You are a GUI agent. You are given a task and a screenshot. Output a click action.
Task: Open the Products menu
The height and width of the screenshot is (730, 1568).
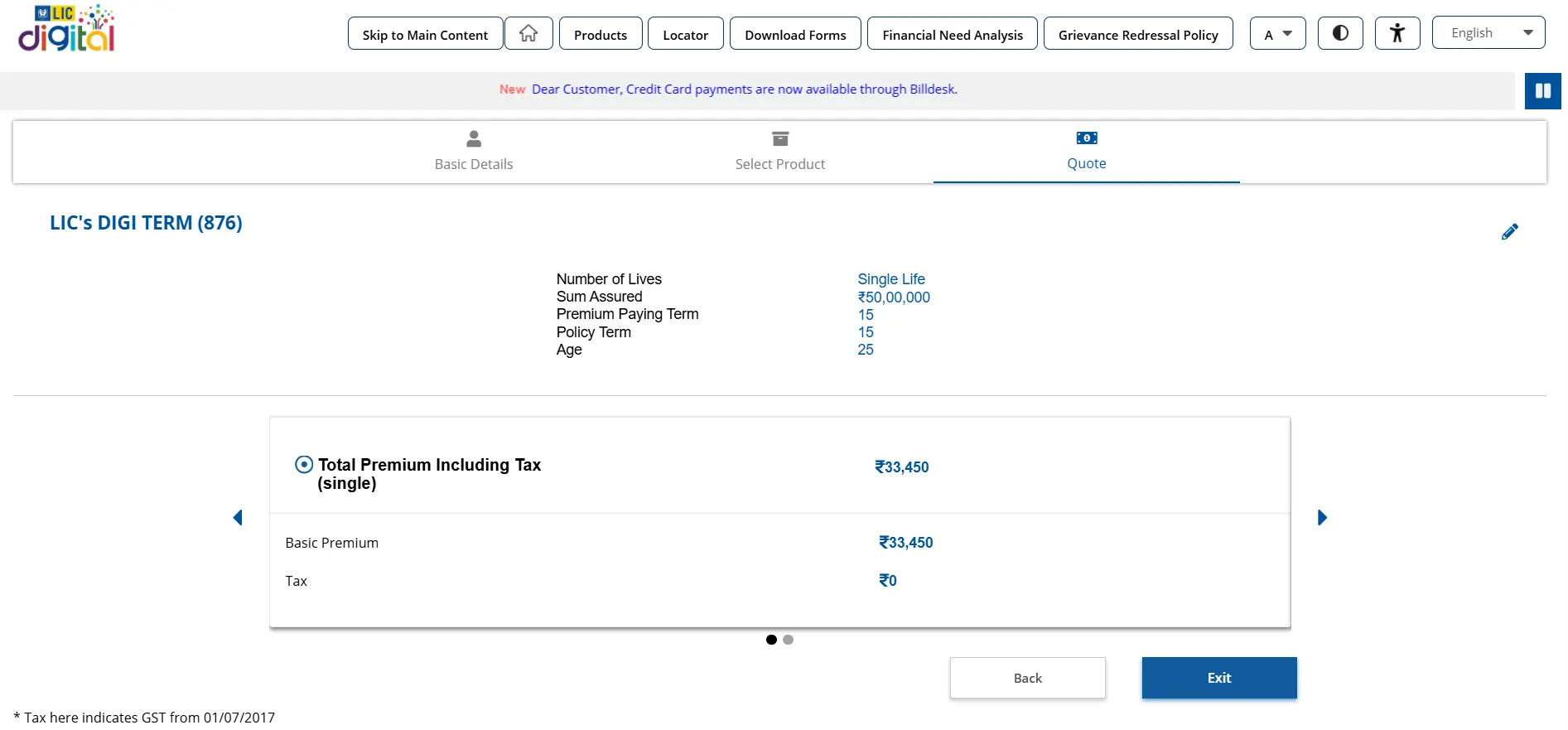(601, 33)
